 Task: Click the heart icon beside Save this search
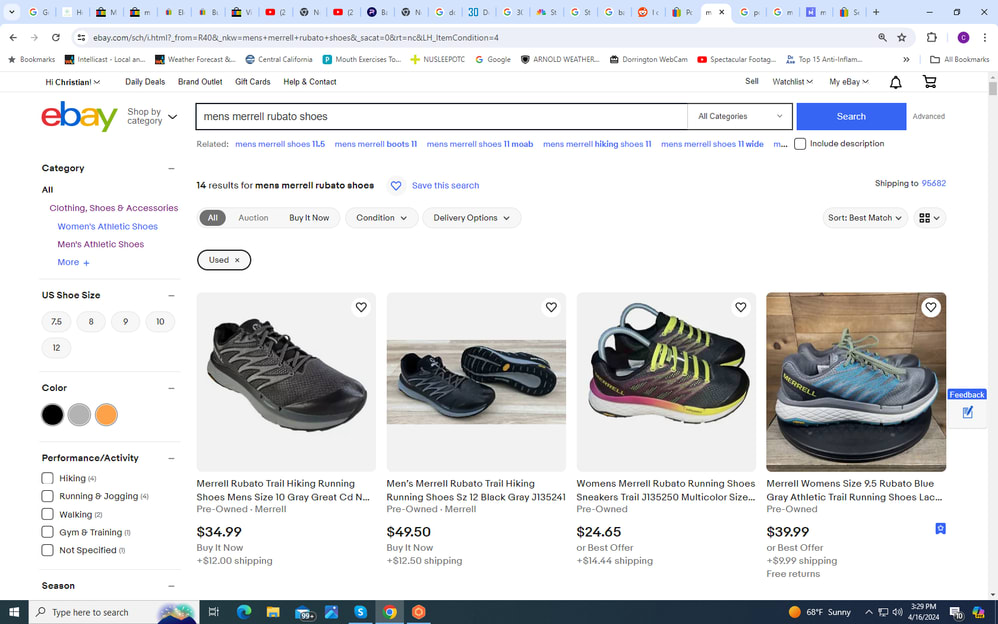(x=396, y=185)
